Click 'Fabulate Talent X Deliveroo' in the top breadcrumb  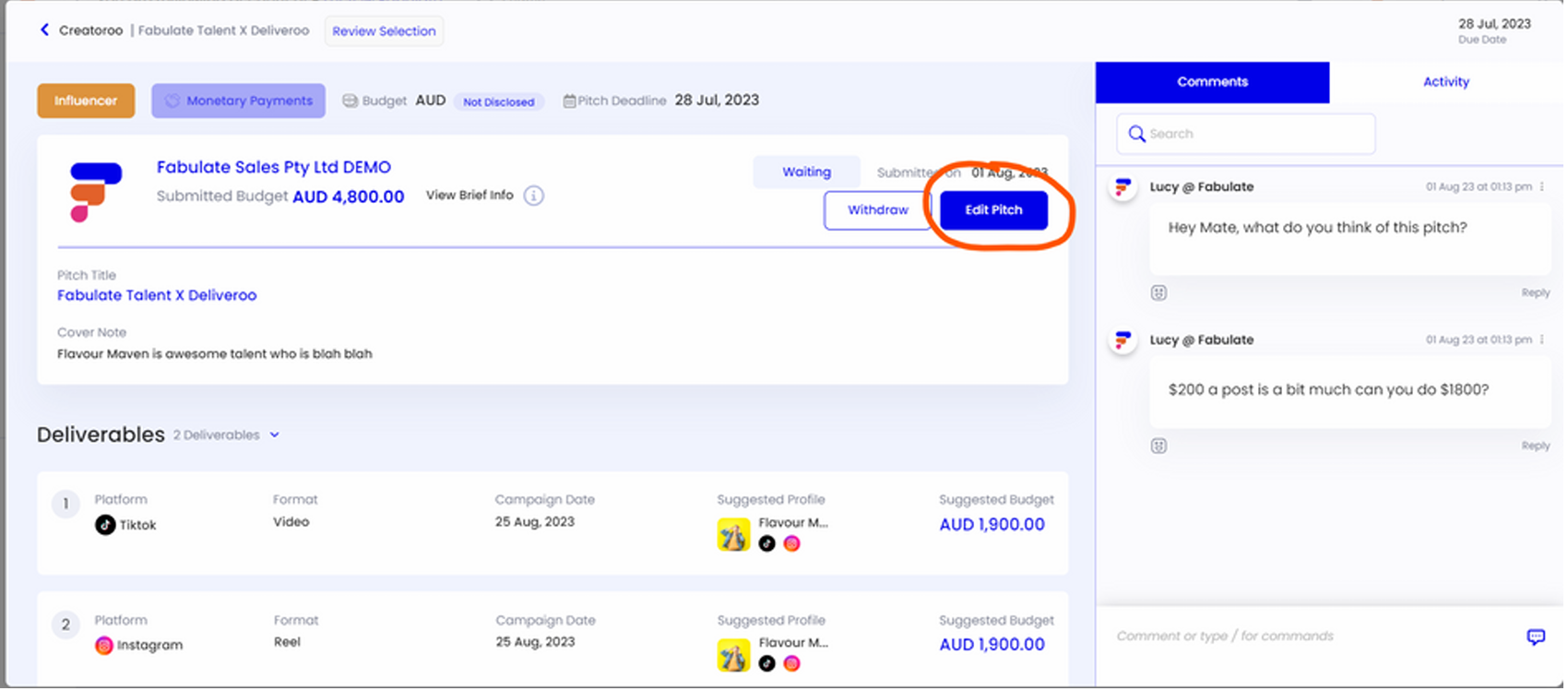(x=223, y=30)
